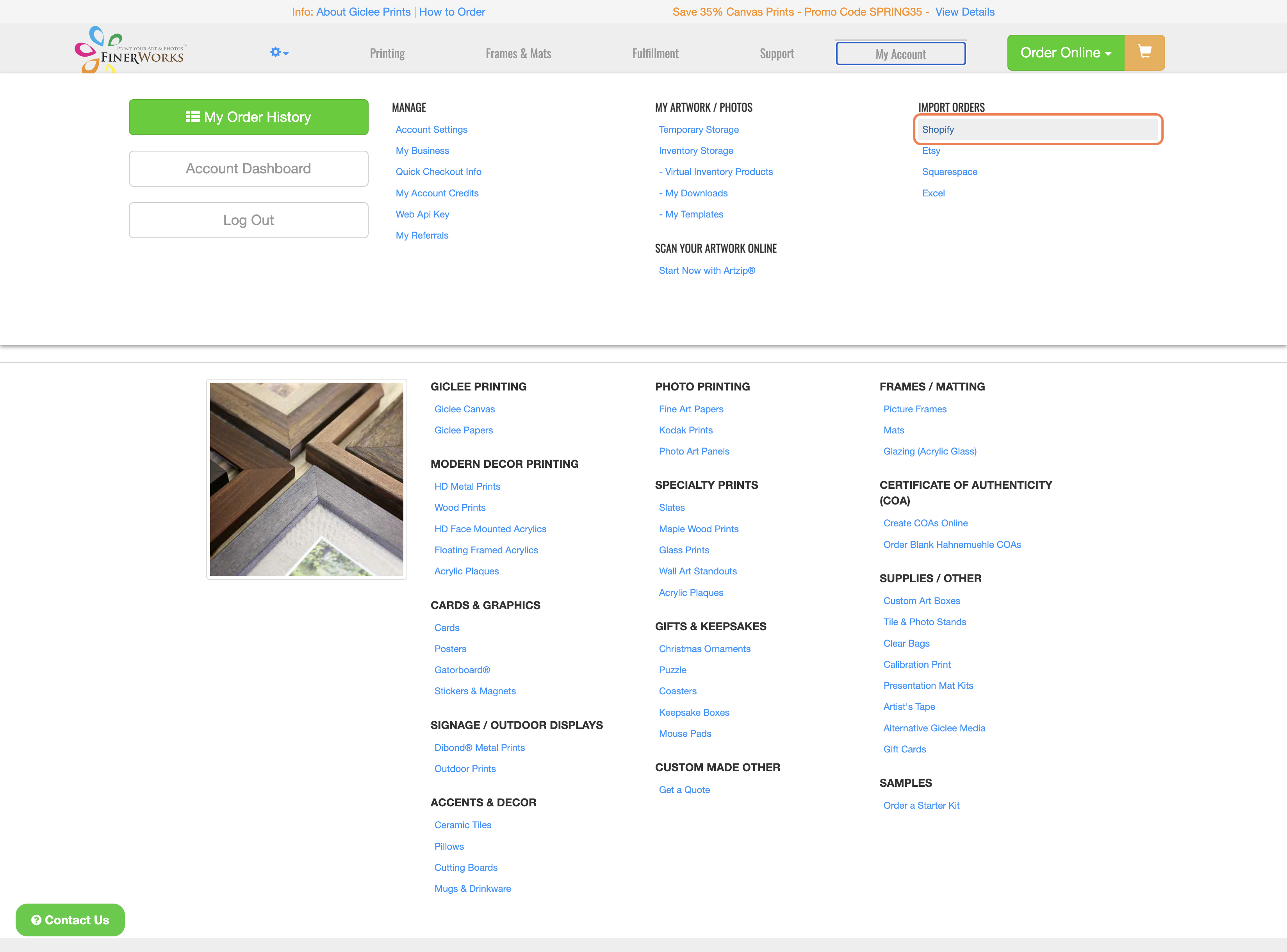
Task: Open the Support menu
Action: 777,53
